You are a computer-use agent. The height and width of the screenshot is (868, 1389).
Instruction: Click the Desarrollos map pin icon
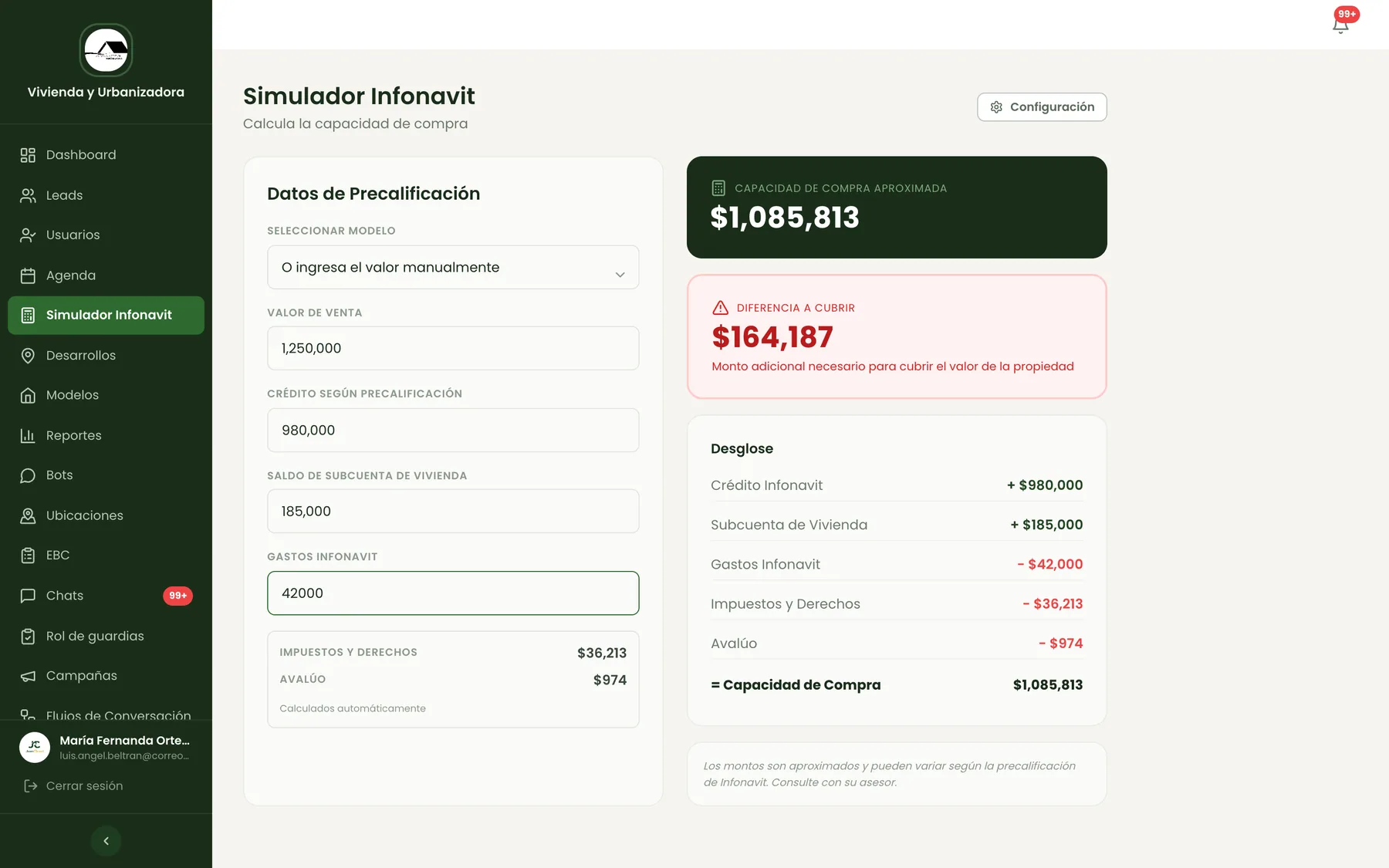(x=28, y=355)
